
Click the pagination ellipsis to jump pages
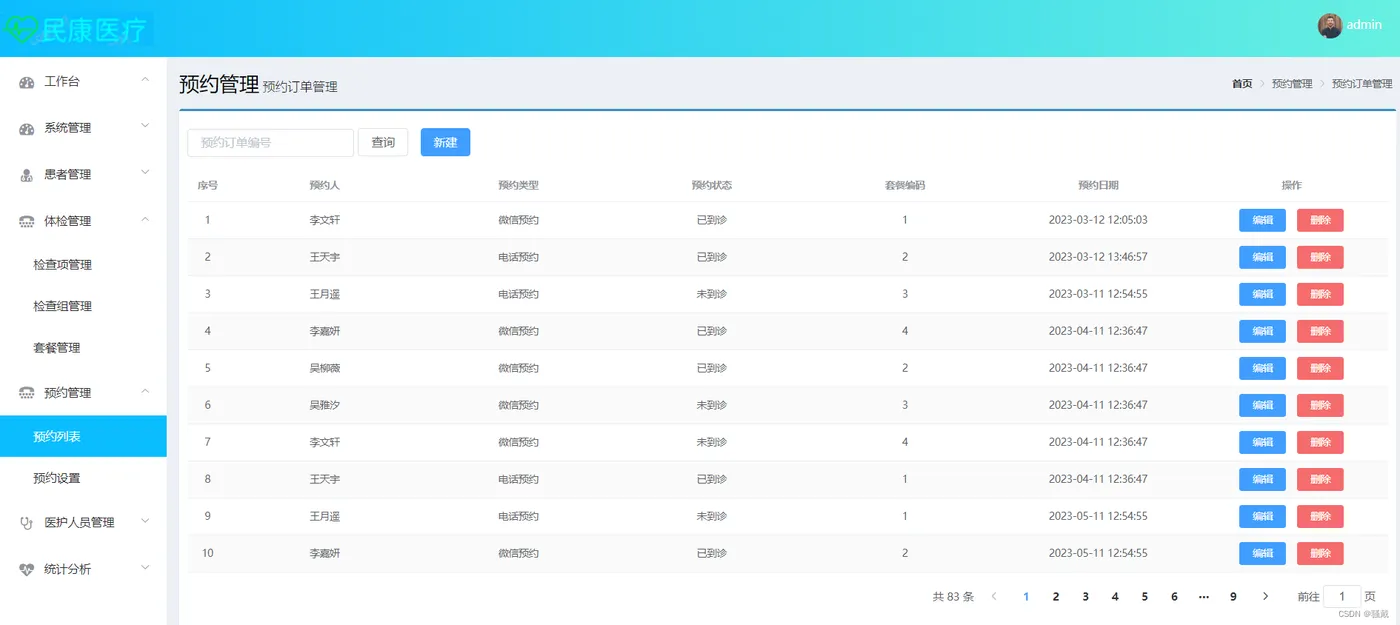tap(1203, 597)
